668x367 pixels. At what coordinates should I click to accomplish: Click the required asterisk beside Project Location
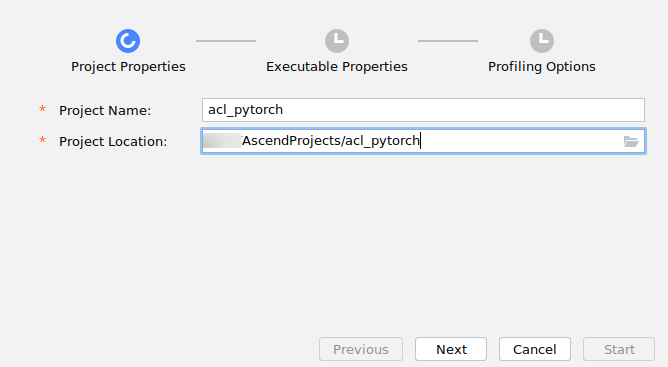(x=42, y=140)
